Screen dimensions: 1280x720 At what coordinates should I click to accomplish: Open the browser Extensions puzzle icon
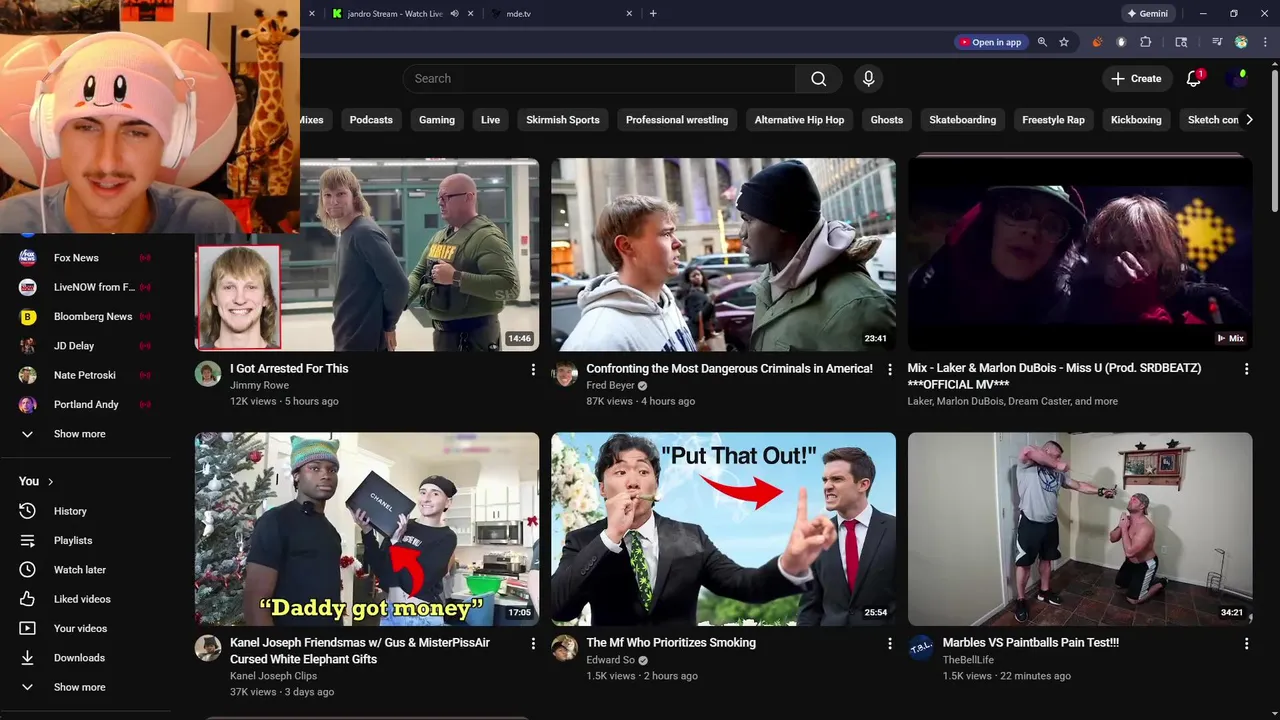pos(1146,42)
